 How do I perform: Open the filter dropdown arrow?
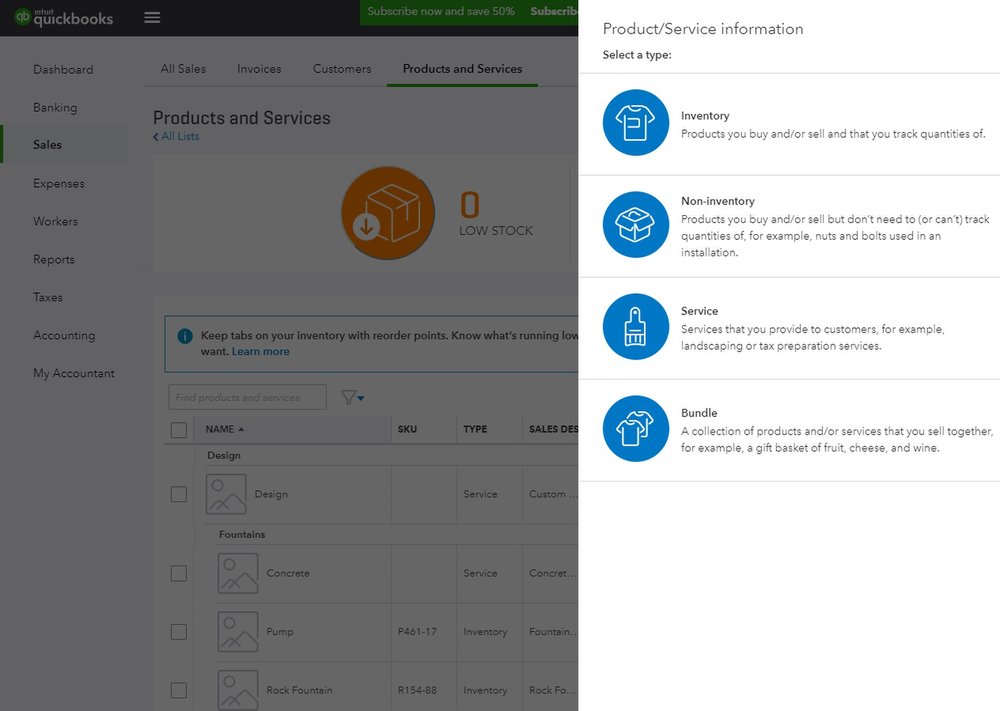(358, 397)
